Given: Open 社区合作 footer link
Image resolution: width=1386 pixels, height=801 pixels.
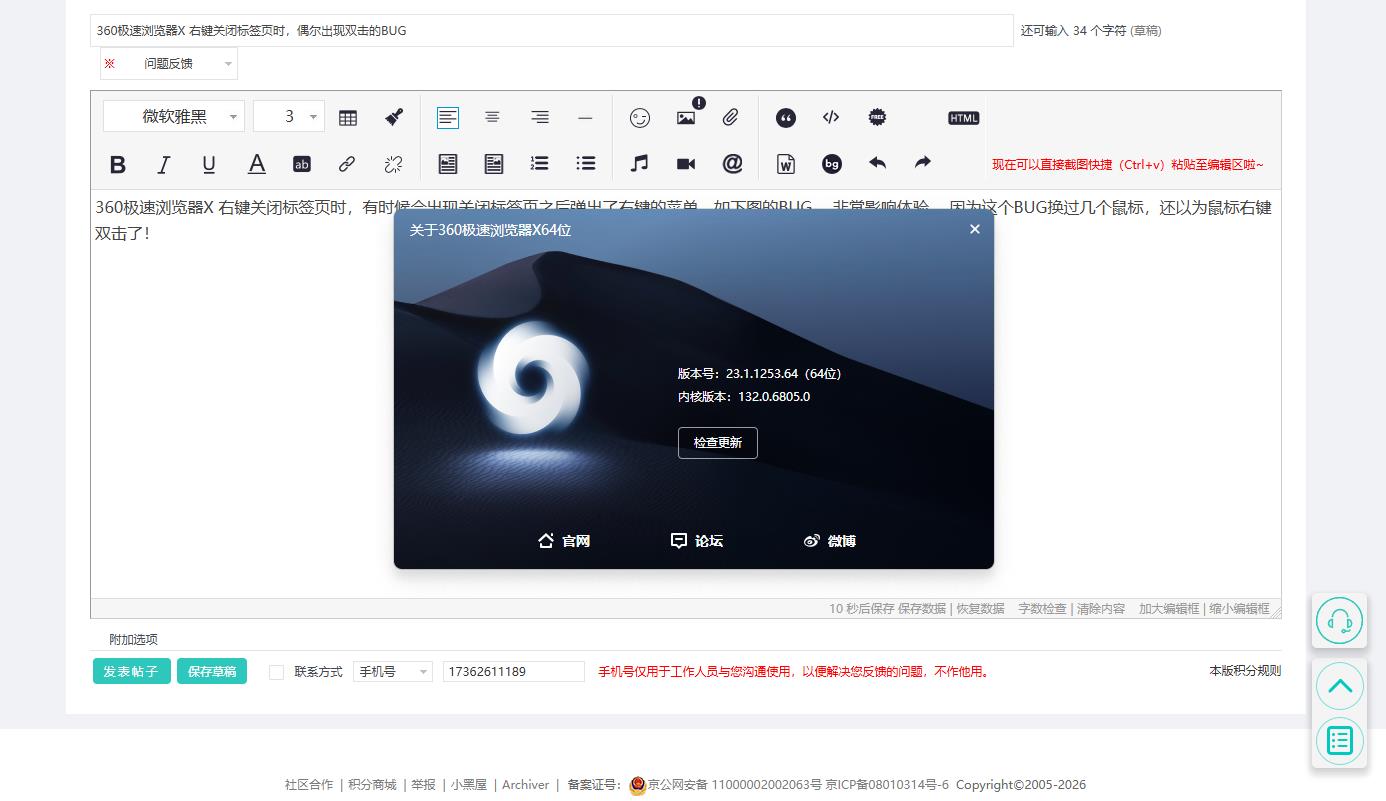Looking at the screenshot, I should pos(309,785).
